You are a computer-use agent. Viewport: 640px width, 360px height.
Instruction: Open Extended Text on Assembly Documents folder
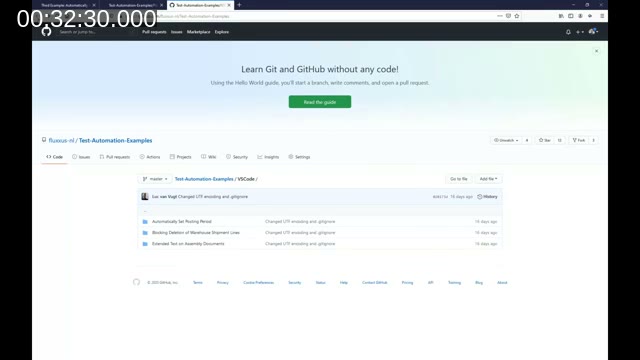click(x=188, y=244)
